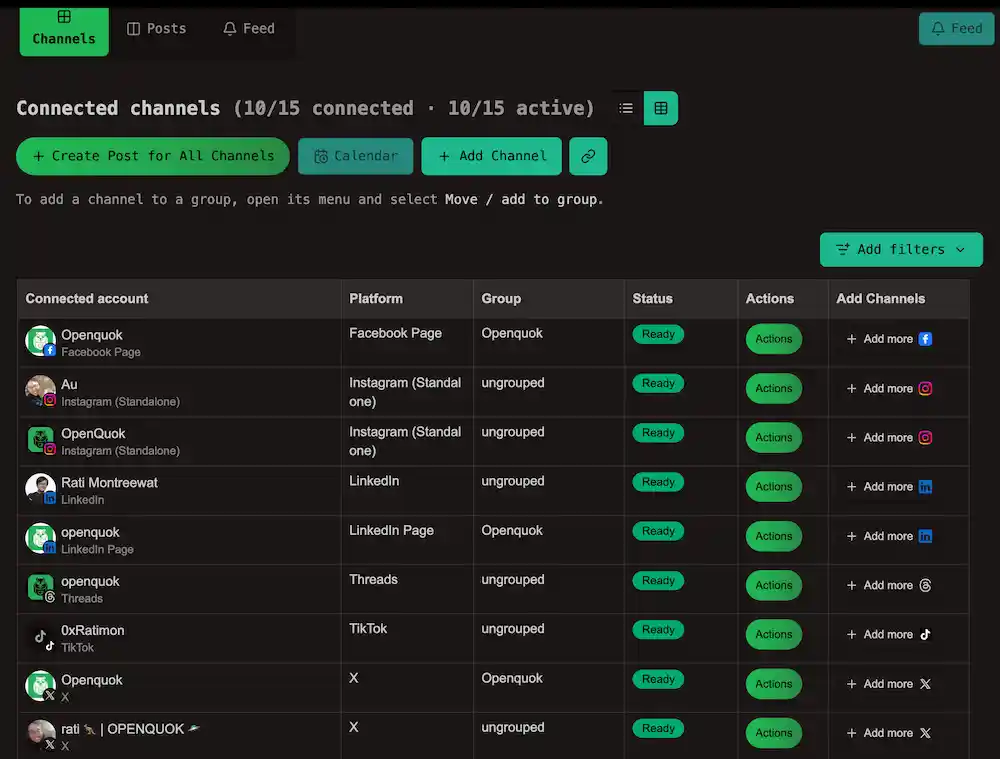Click openquok Threads avatar

(x=40, y=588)
